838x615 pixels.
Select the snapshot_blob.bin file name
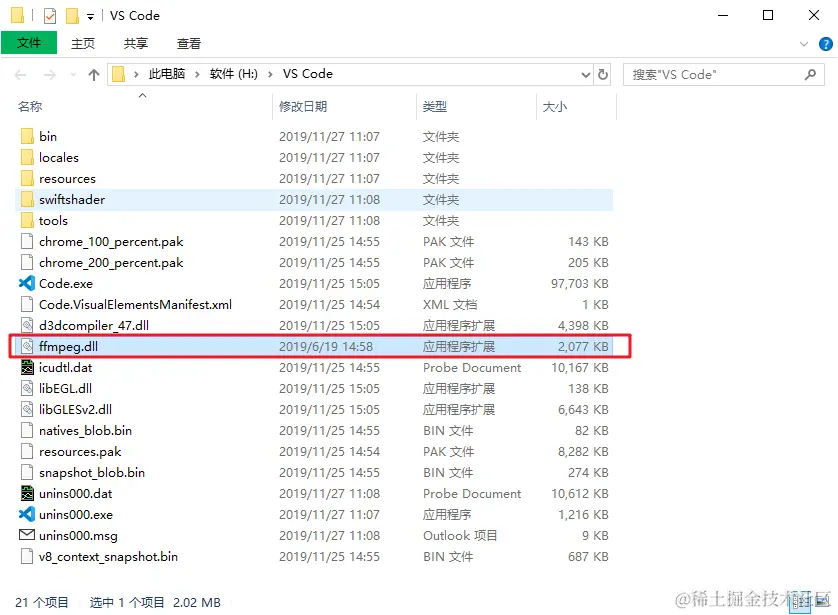pyautogui.click(x=92, y=472)
